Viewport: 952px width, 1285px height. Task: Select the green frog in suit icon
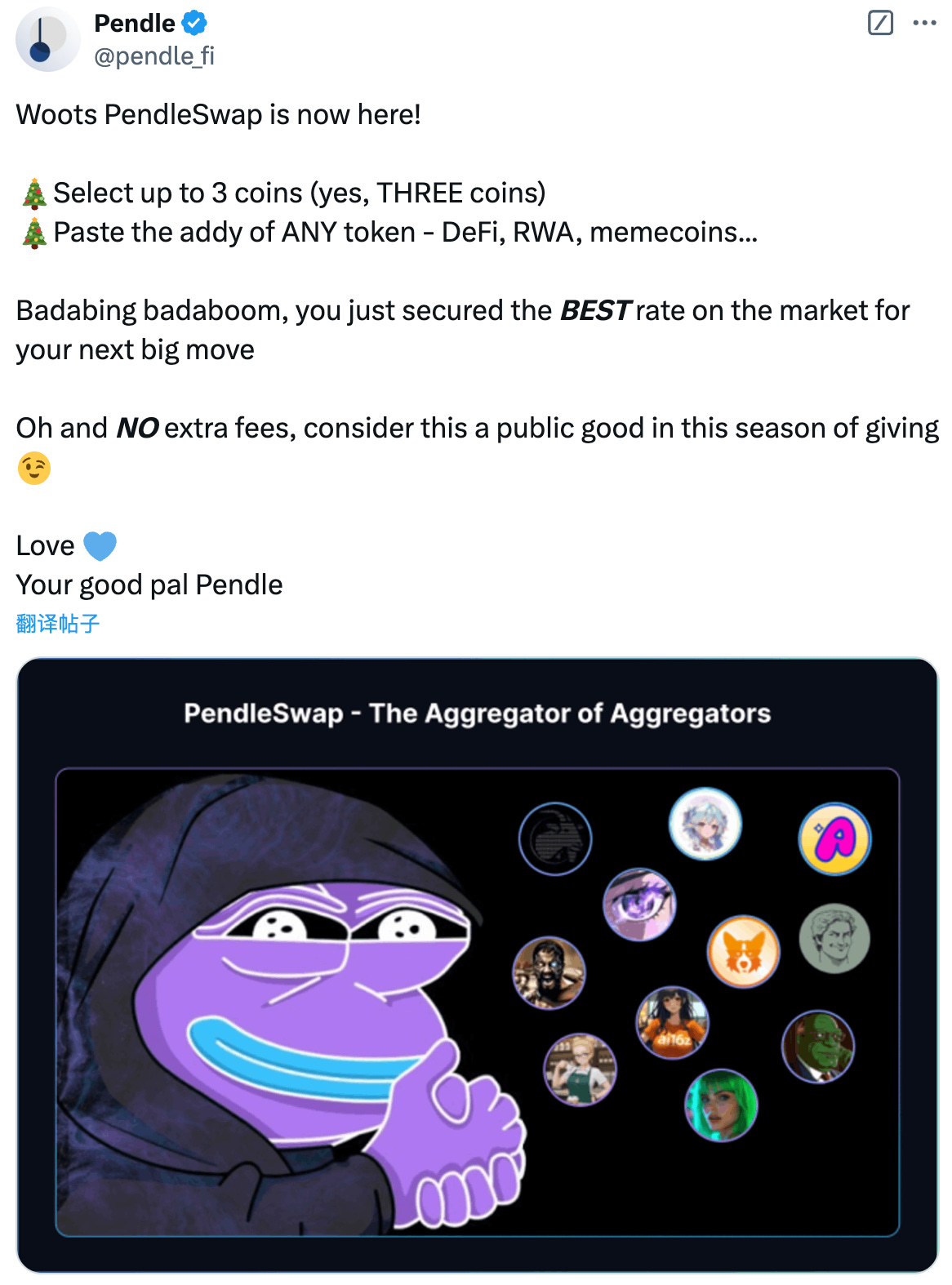818,1047
